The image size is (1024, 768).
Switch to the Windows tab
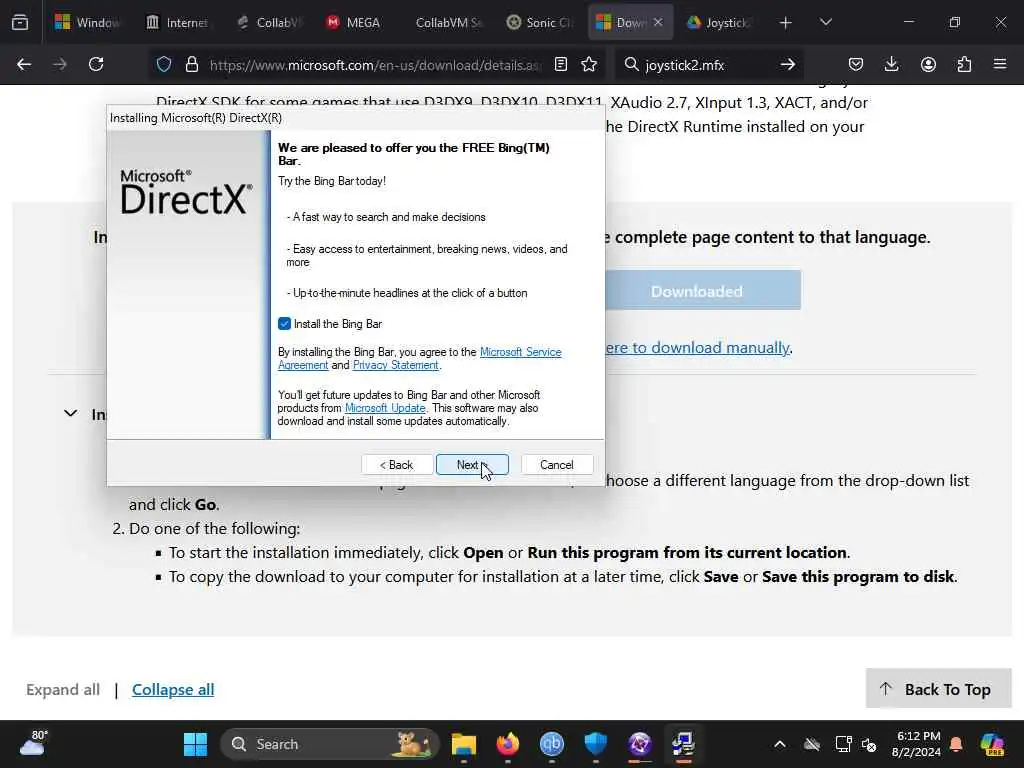click(87, 22)
